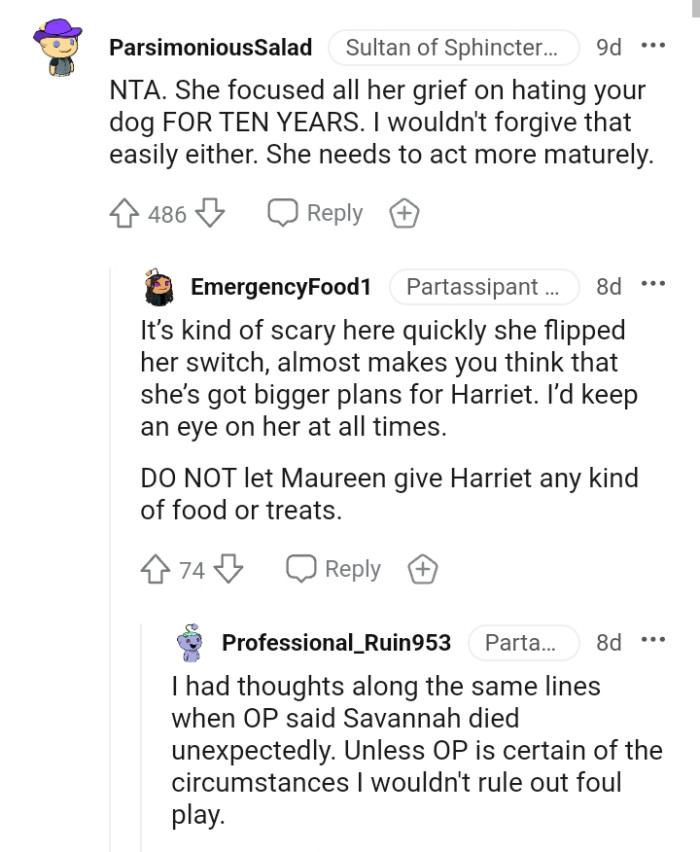Screen dimensions: 700x852
Task: Upvote EmergencyFood1's comment
Action: pyautogui.click(x=154, y=568)
